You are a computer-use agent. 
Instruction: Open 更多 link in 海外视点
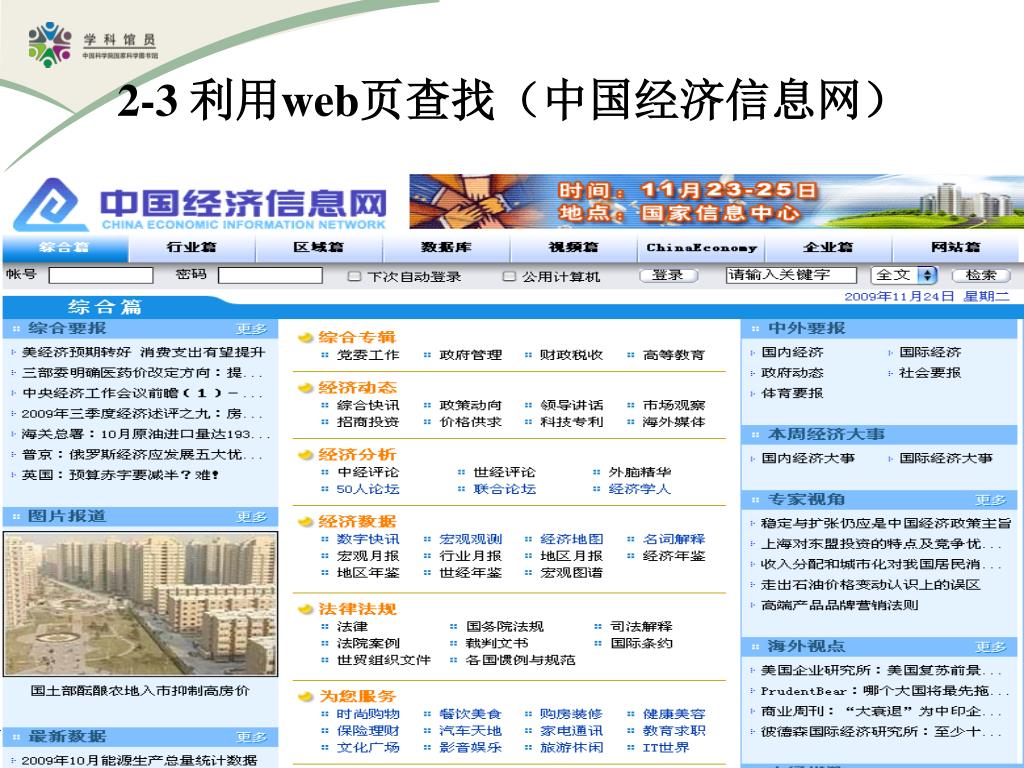(991, 647)
